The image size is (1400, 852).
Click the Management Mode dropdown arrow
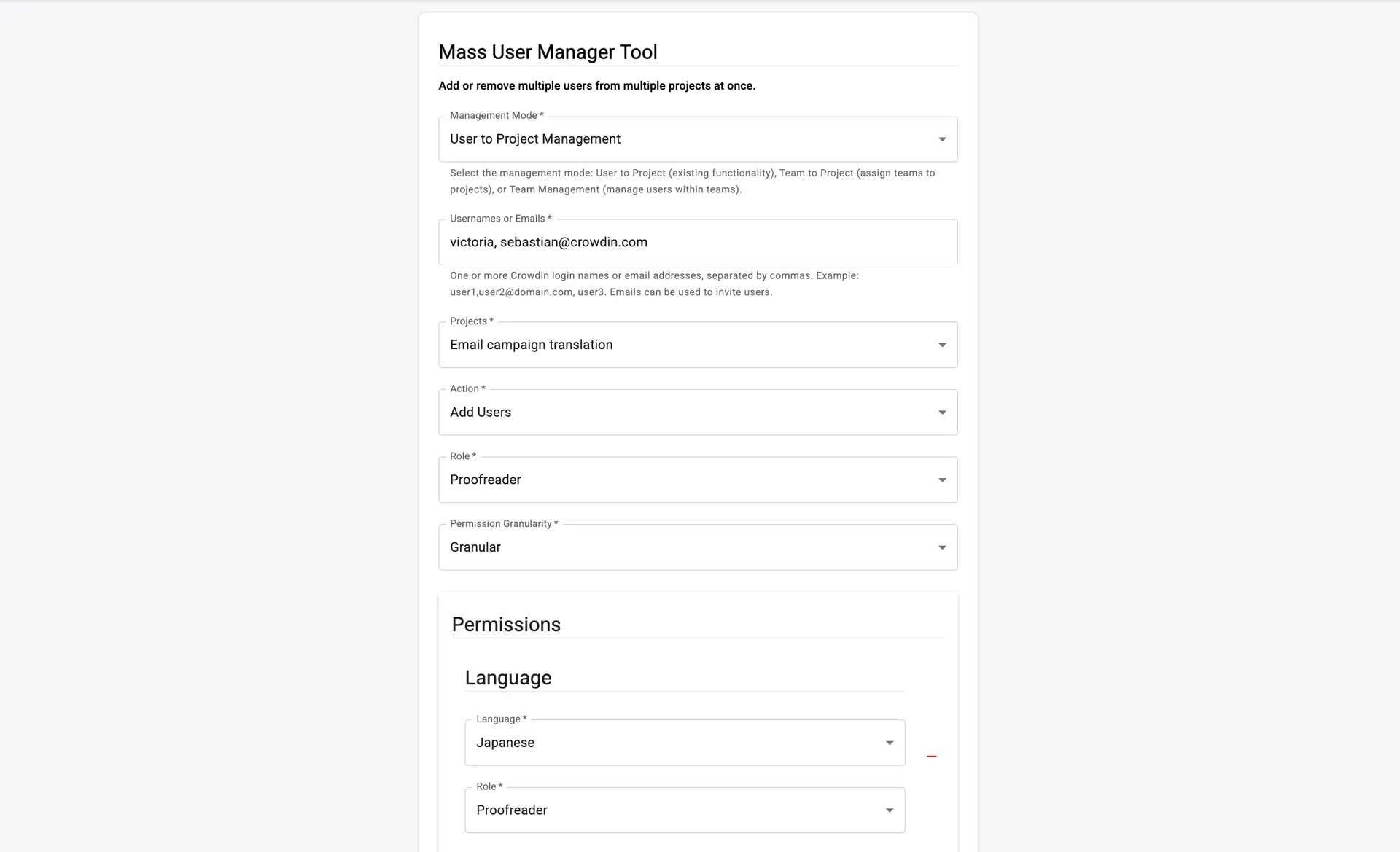coord(941,139)
